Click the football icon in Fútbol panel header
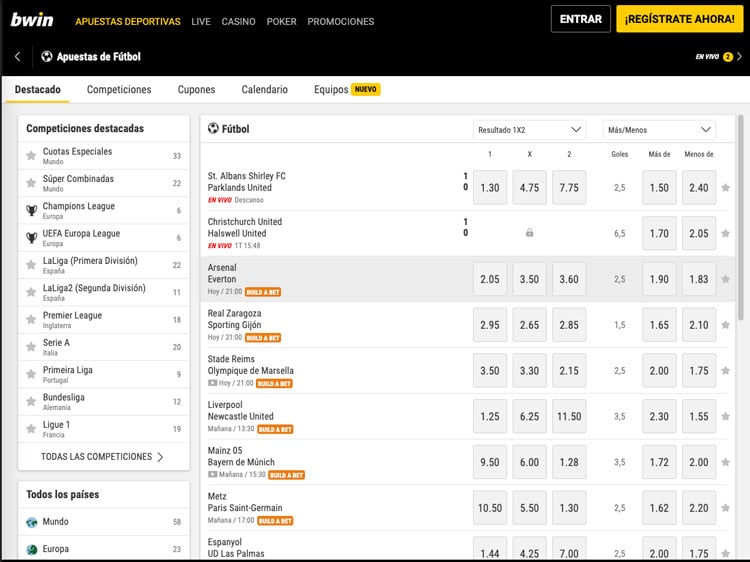Screen dimensions: 750x562 pyautogui.click(x=213, y=128)
